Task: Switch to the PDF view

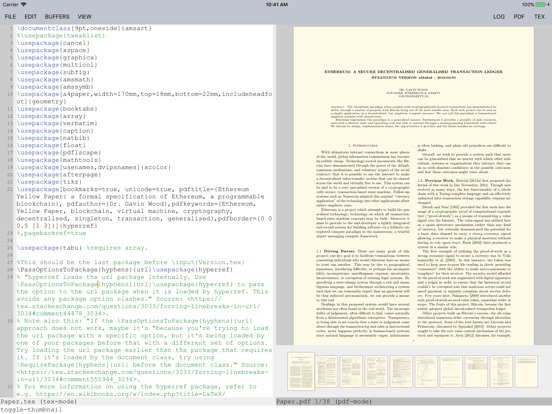Action: 519,17
